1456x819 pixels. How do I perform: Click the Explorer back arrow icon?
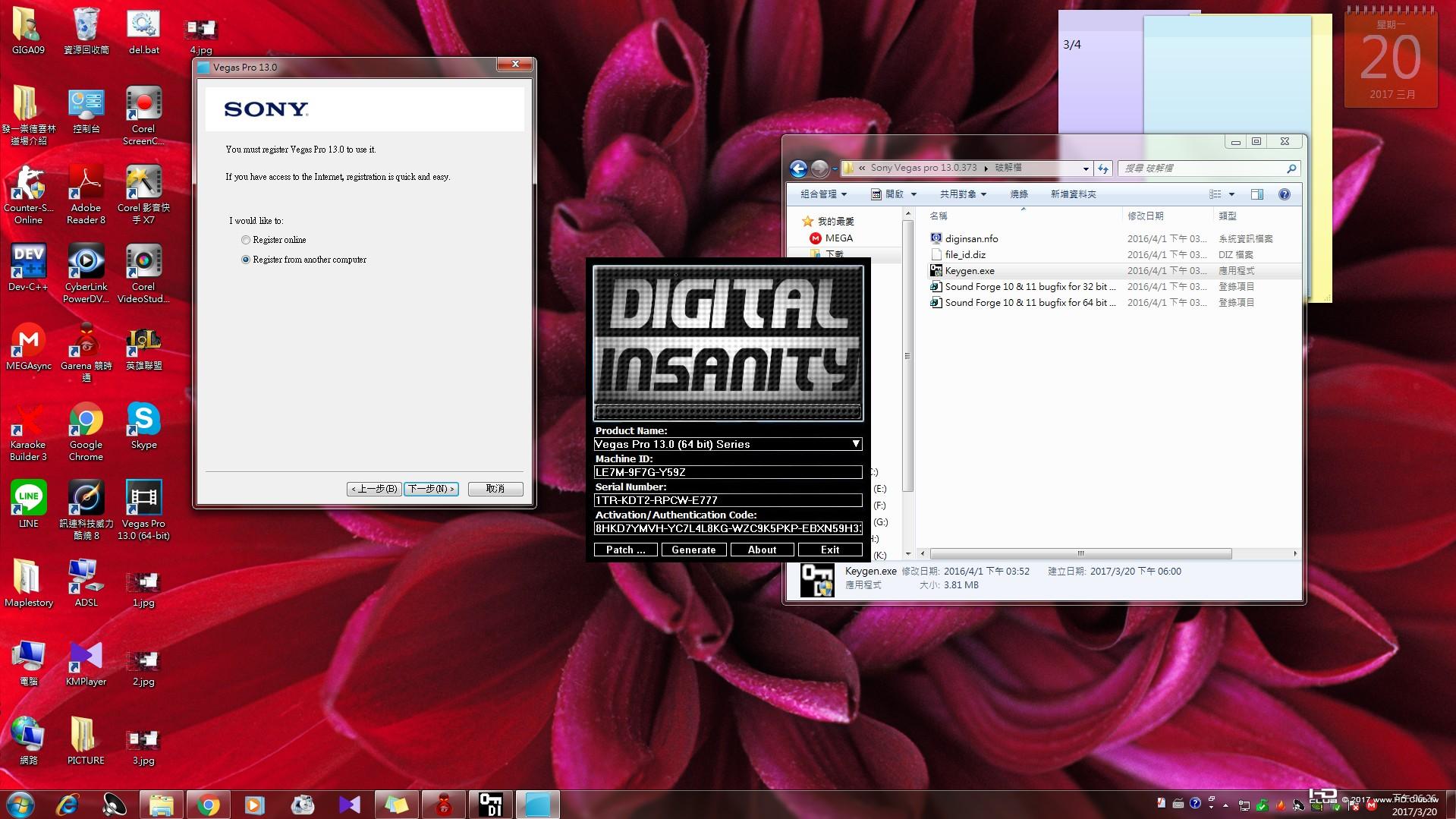coord(798,169)
